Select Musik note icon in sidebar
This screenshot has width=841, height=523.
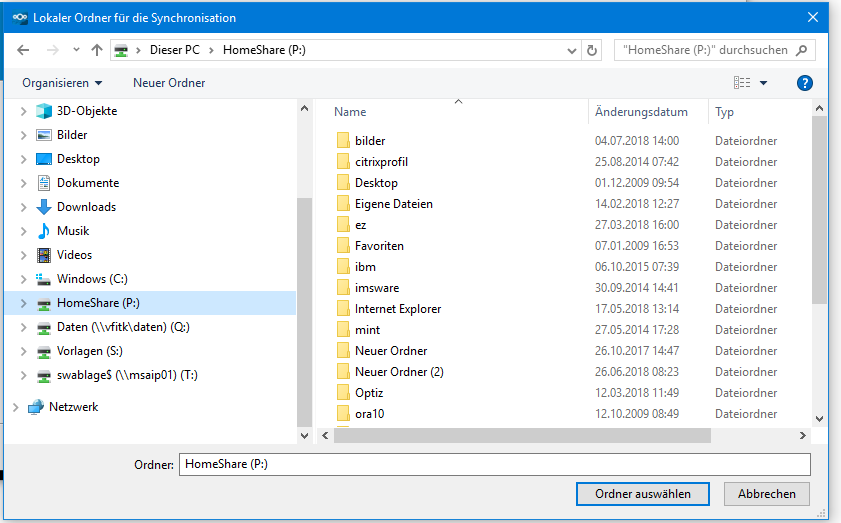point(44,231)
